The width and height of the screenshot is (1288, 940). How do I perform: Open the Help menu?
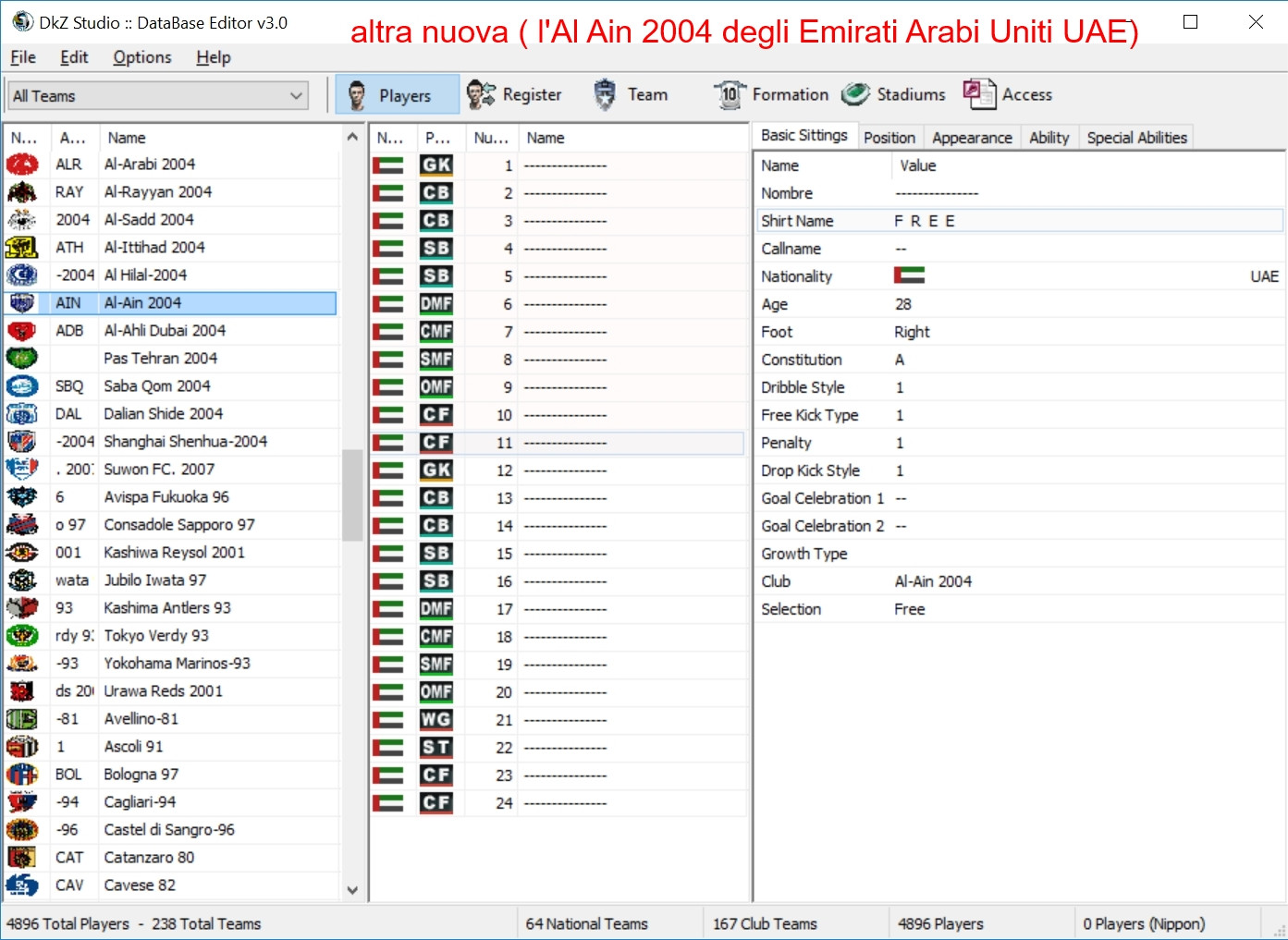coord(214,57)
